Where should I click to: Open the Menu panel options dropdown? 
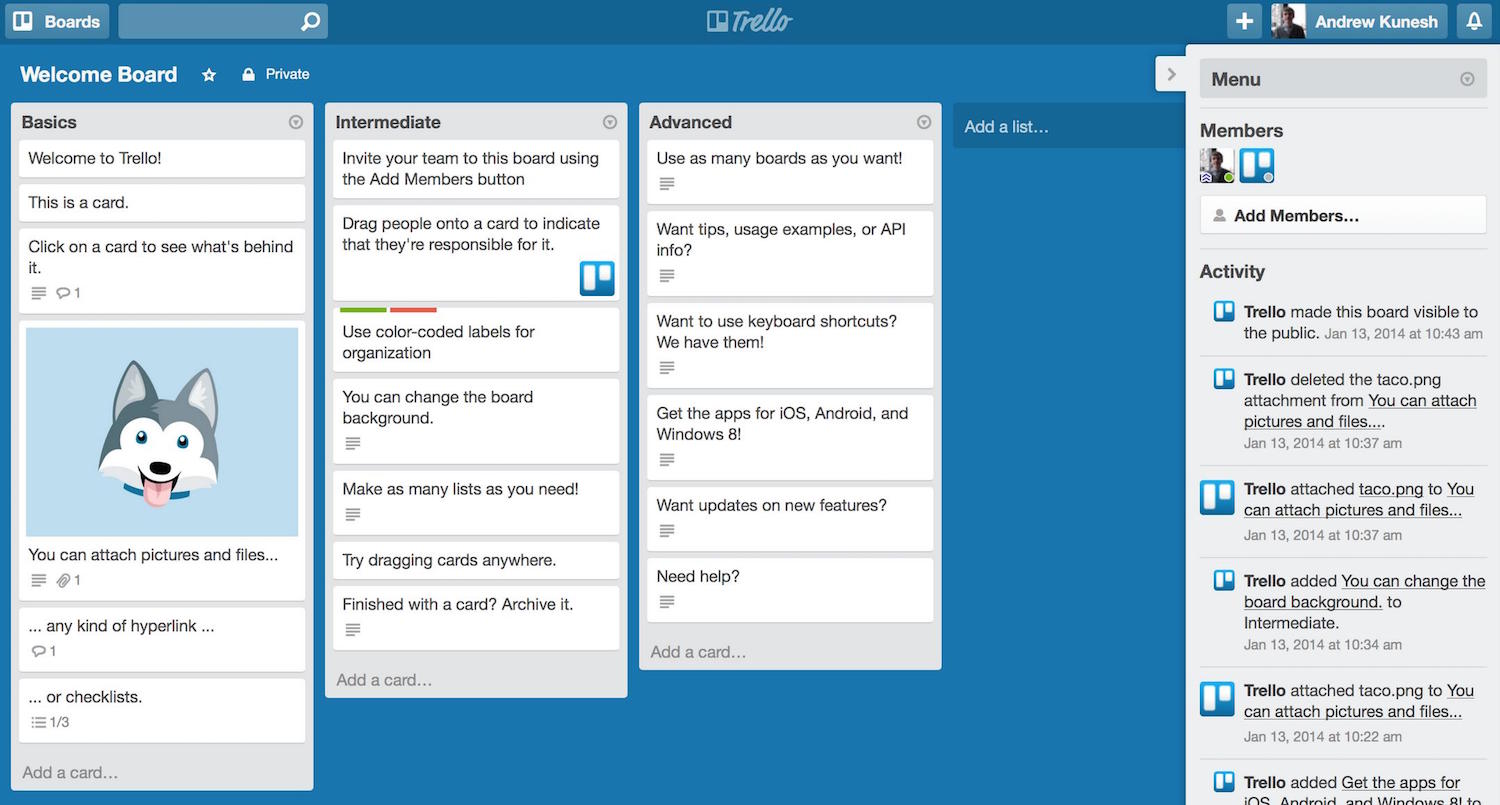pyautogui.click(x=1467, y=79)
